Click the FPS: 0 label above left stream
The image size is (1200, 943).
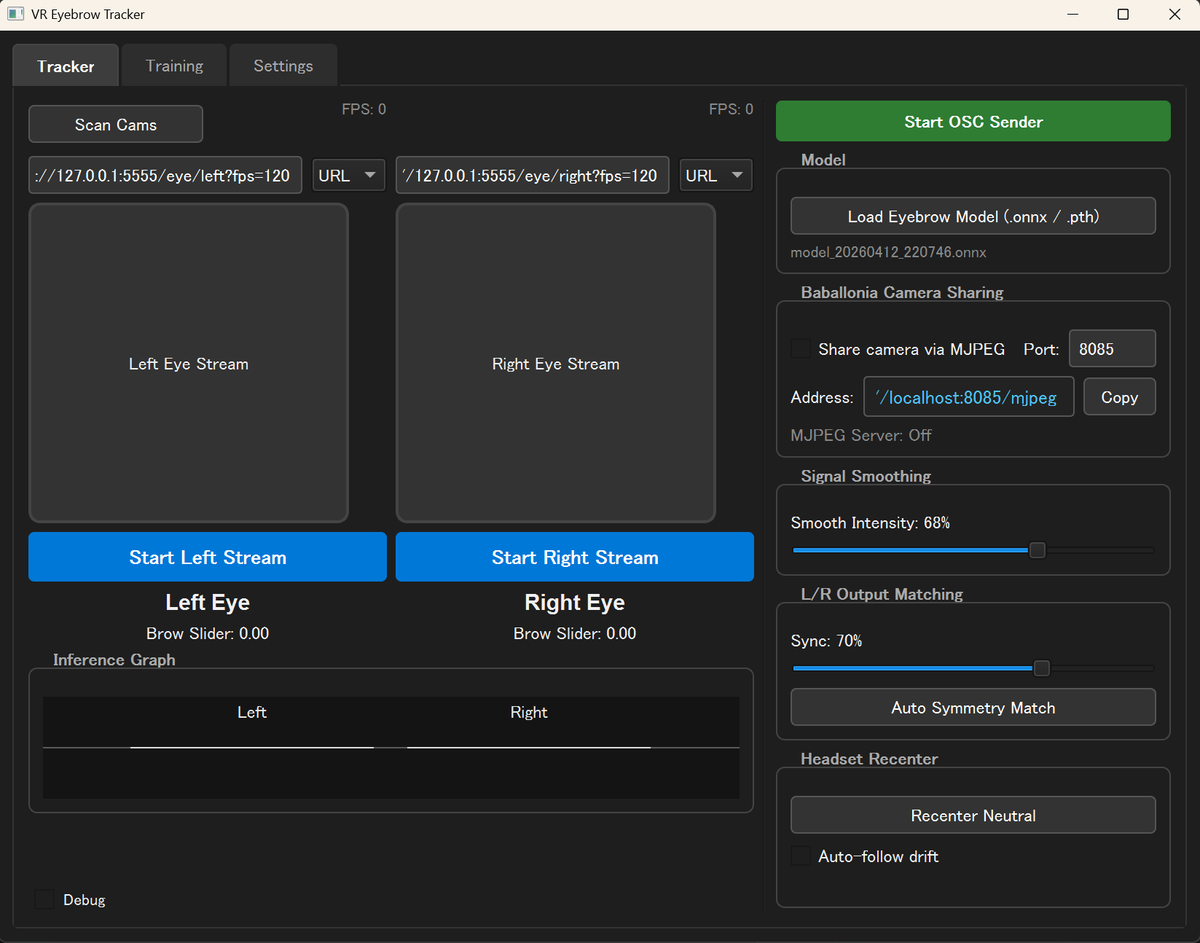[x=364, y=109]
